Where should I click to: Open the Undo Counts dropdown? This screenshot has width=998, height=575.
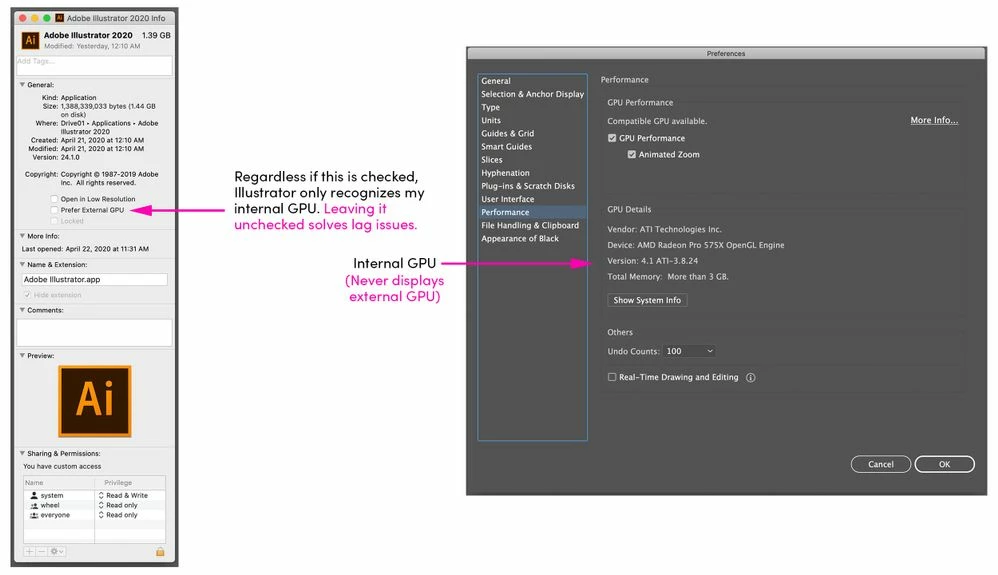point(689,351)
